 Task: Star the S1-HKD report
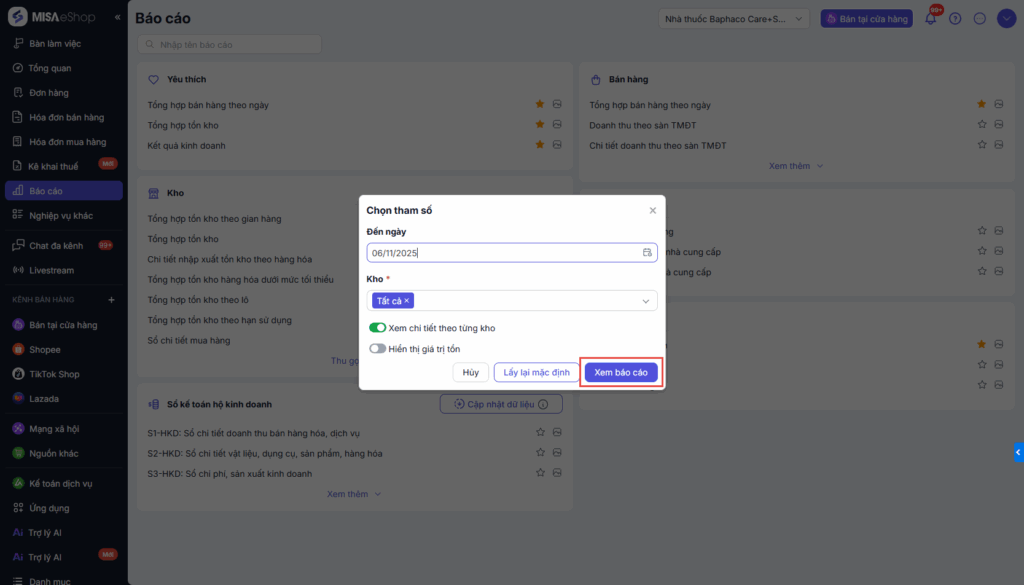(540, 432)
